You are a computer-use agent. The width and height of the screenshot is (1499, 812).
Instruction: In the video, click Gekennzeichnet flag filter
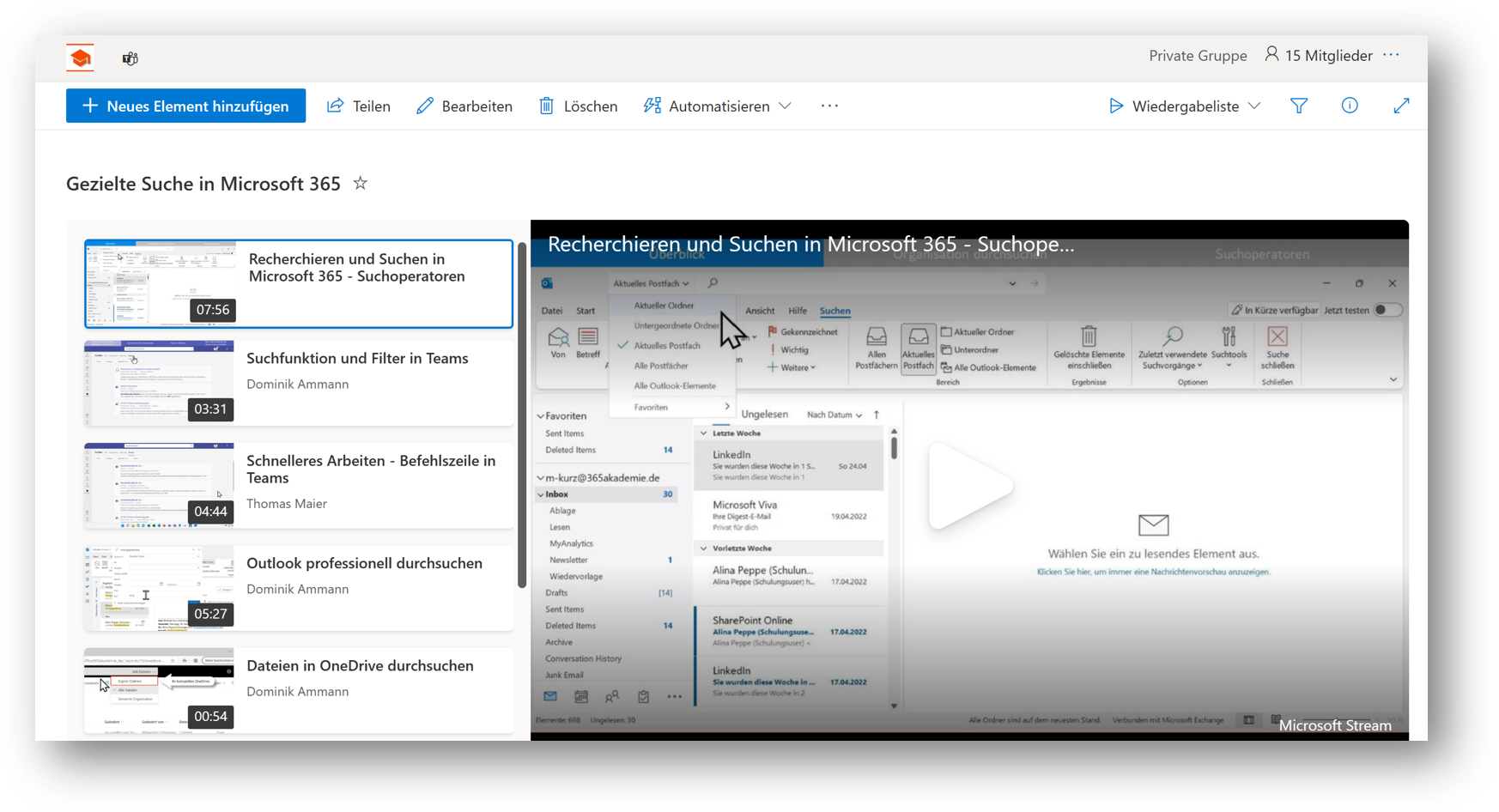(x=803, y=331)
